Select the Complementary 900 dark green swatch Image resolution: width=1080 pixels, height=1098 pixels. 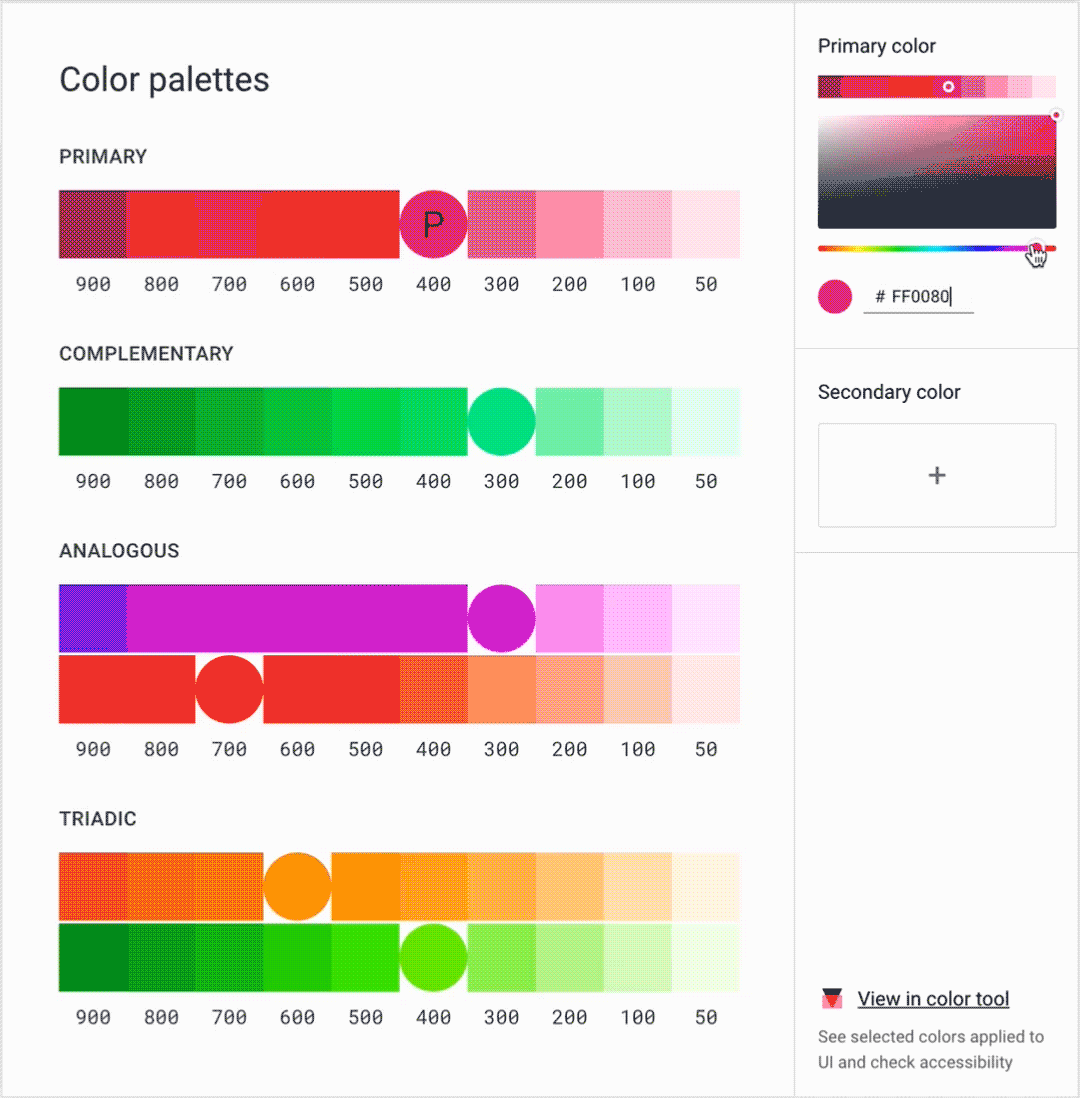point(93,421)
